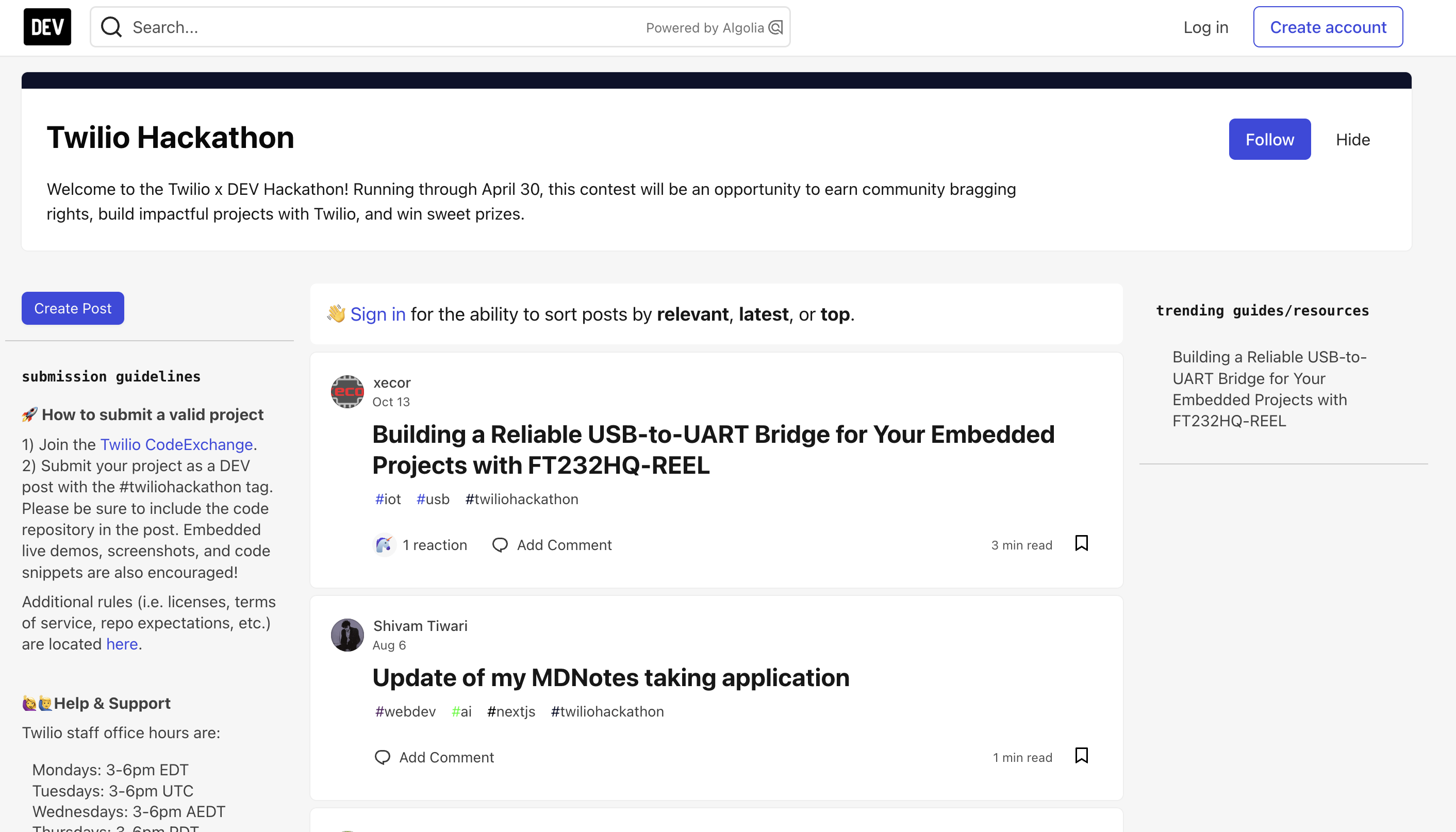This screenshot has height=832, width=1456.
Task: Click the Sign in link above the posts
Action: coord(378,314)
